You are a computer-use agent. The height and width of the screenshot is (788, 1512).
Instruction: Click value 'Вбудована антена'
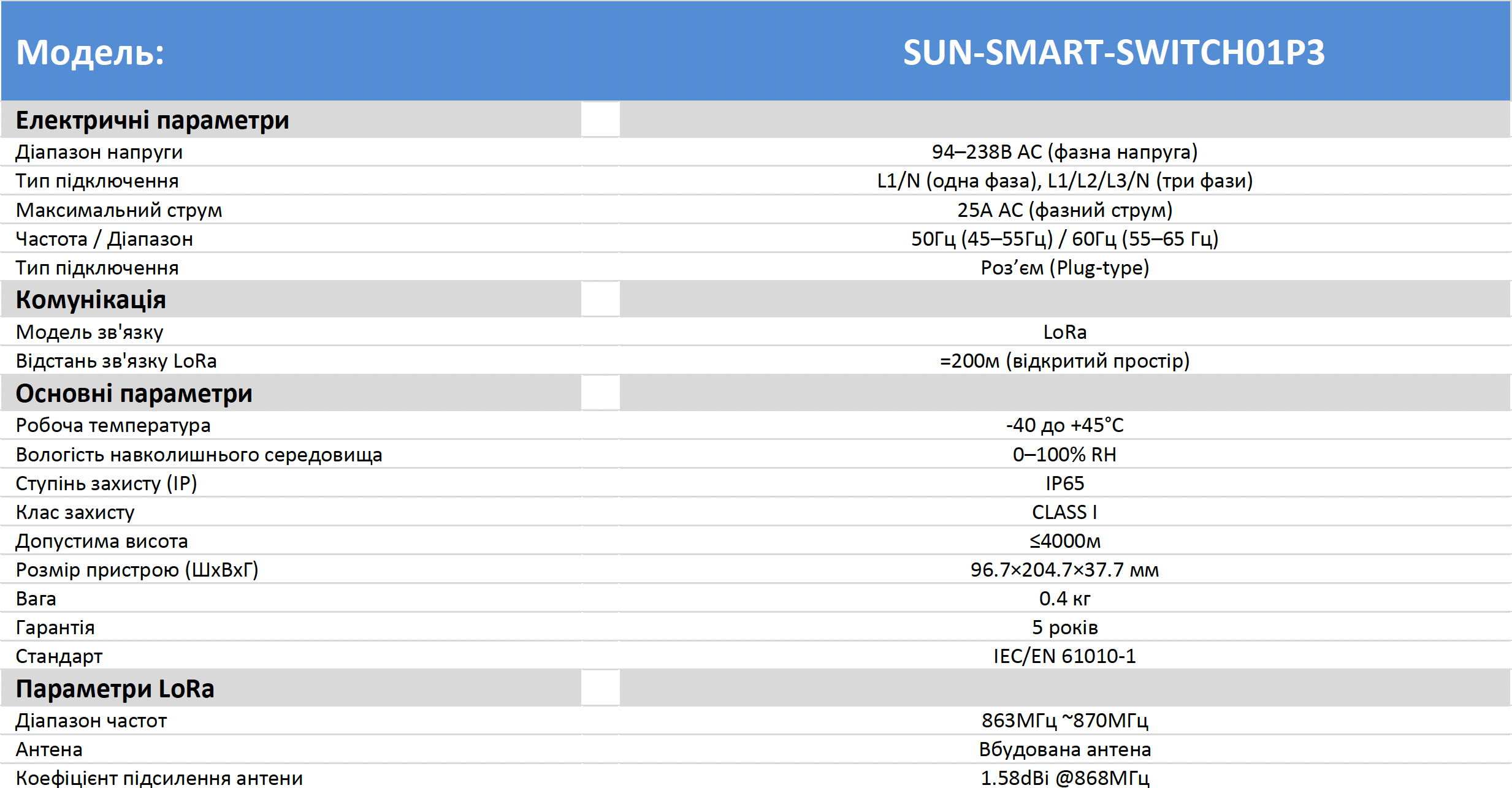(1064, 749)
